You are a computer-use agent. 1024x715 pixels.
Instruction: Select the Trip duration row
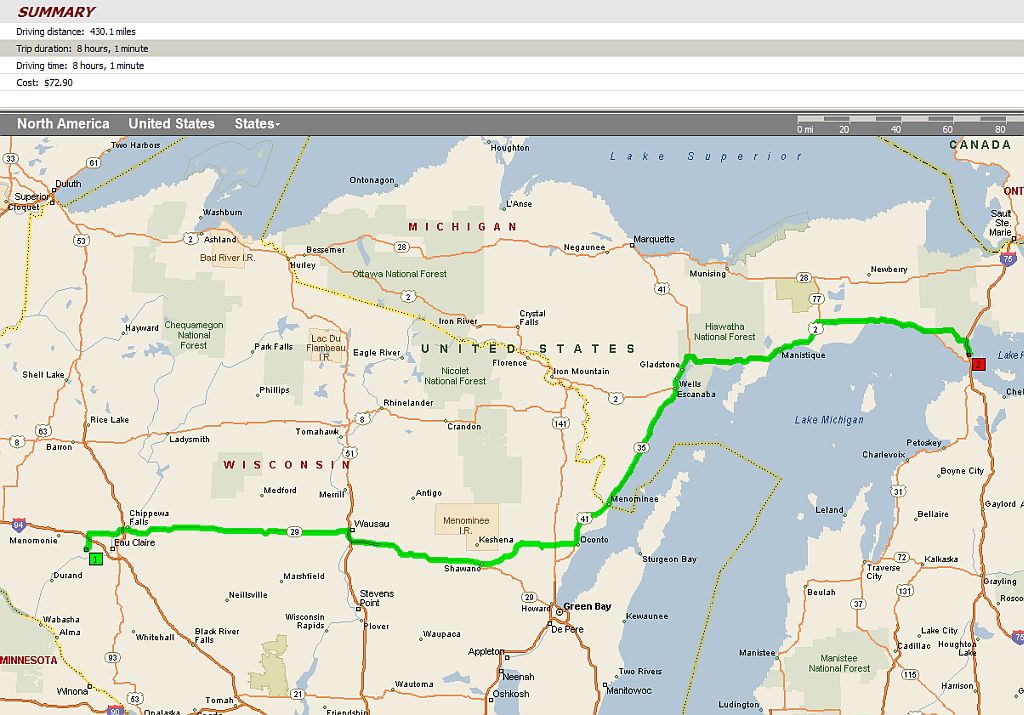tap(512, 48)
